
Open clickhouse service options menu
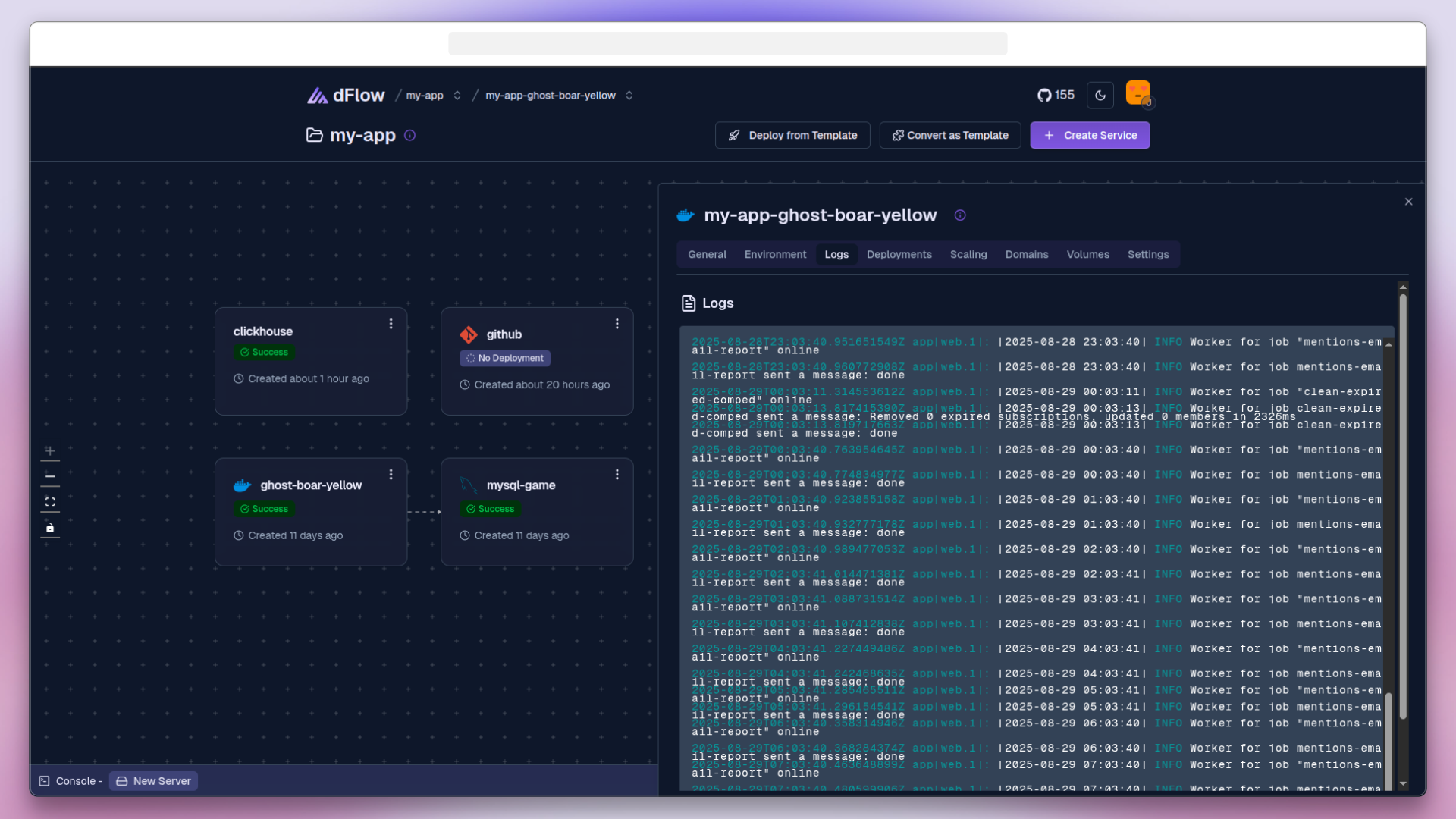[x=391, y=324]
